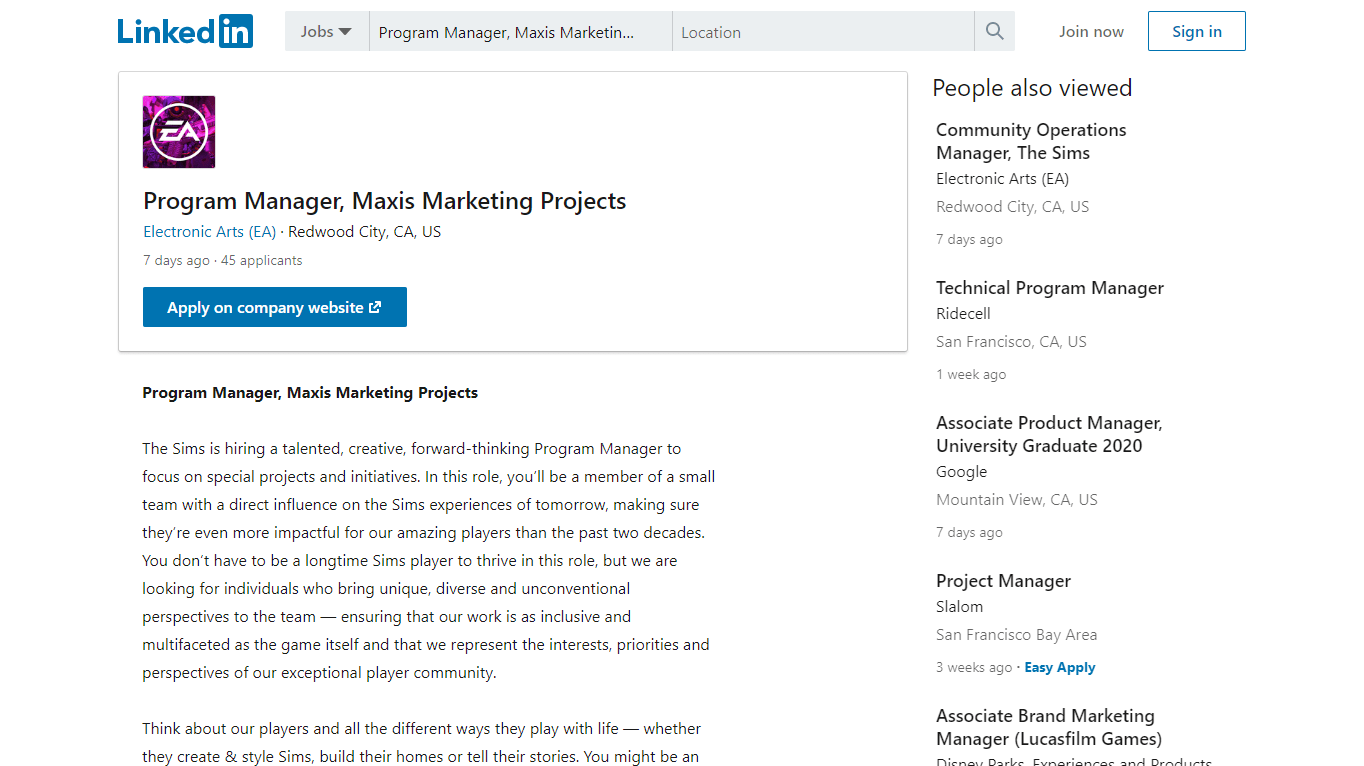Click the "Ridecell" company name

[x=963, y=314]
